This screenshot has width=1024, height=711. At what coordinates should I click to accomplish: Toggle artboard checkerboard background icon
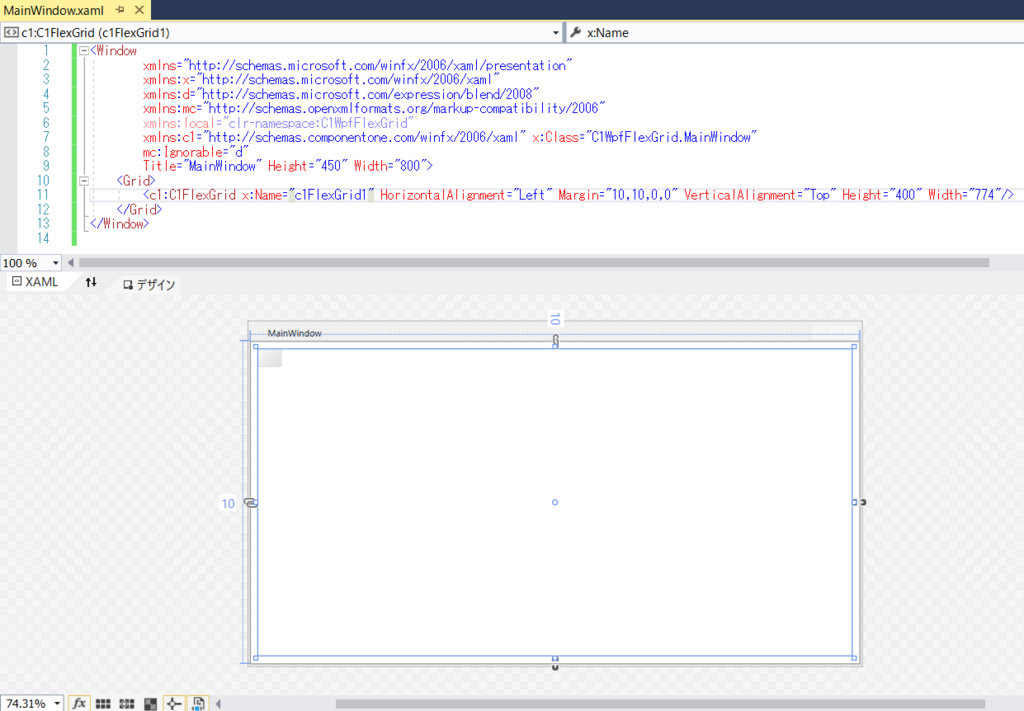[x=150, y=703]
